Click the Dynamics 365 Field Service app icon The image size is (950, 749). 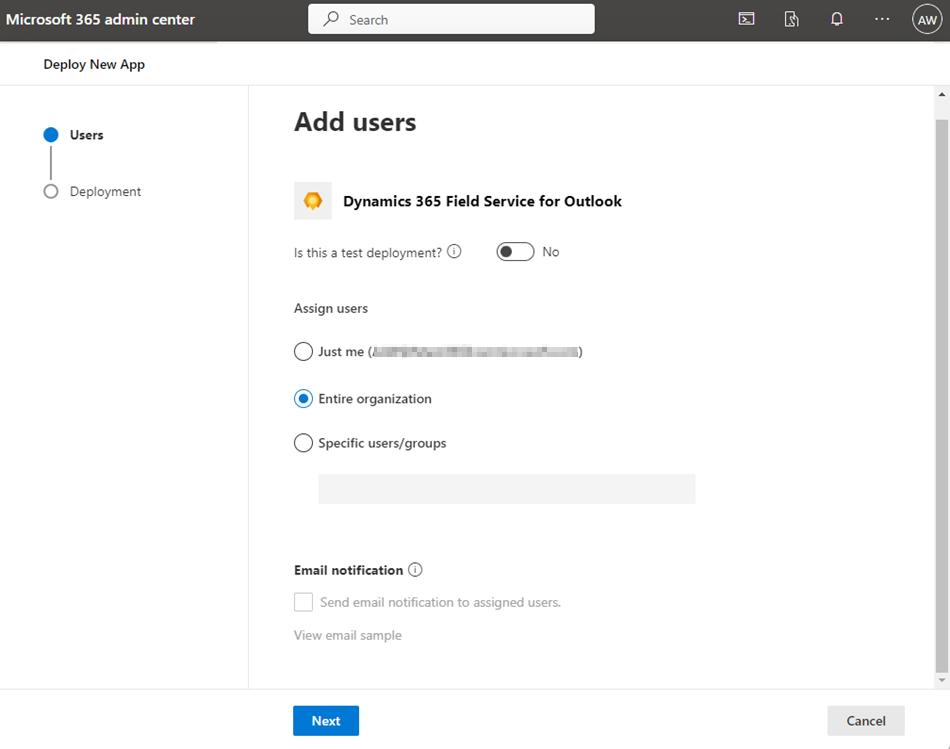coord(313,201)
